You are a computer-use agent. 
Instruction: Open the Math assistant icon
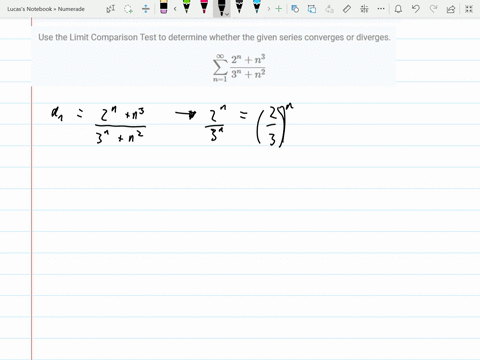click(364, 9)
